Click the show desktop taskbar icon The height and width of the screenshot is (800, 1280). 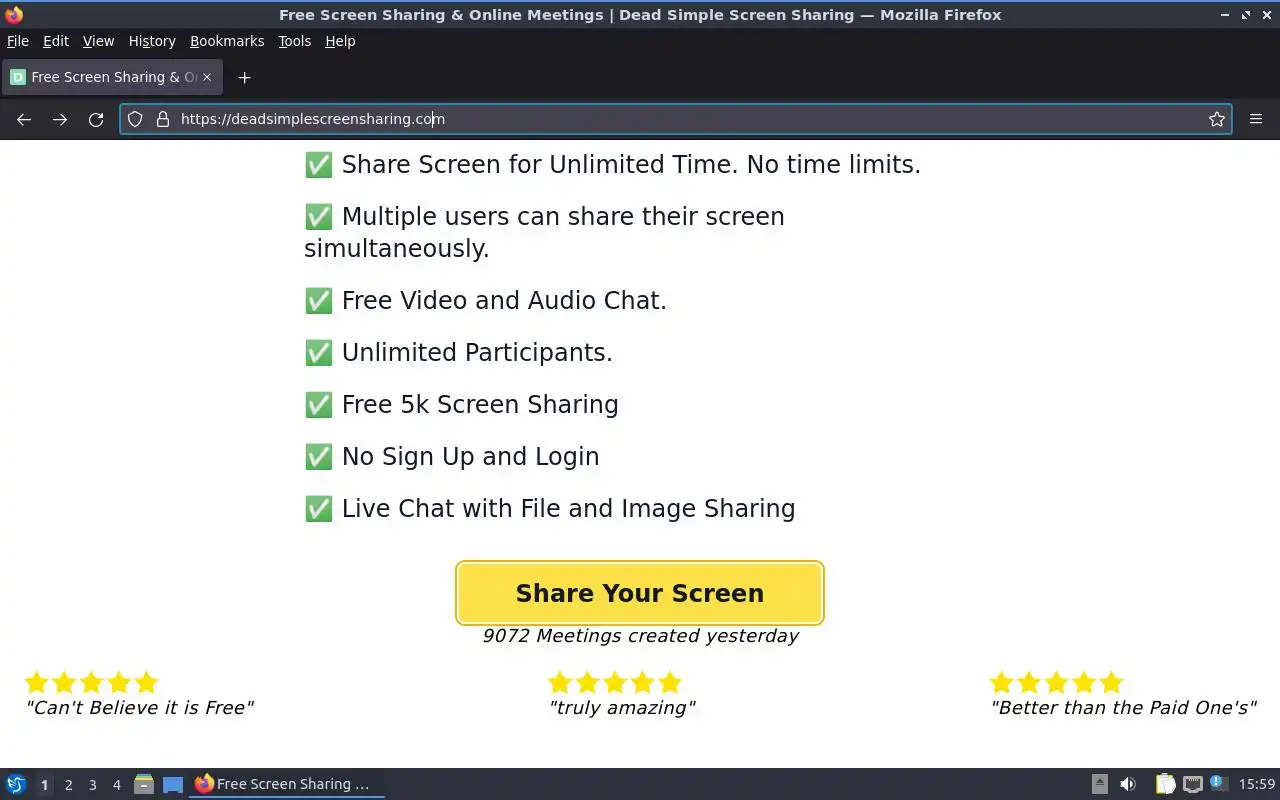tap(173, 784)
